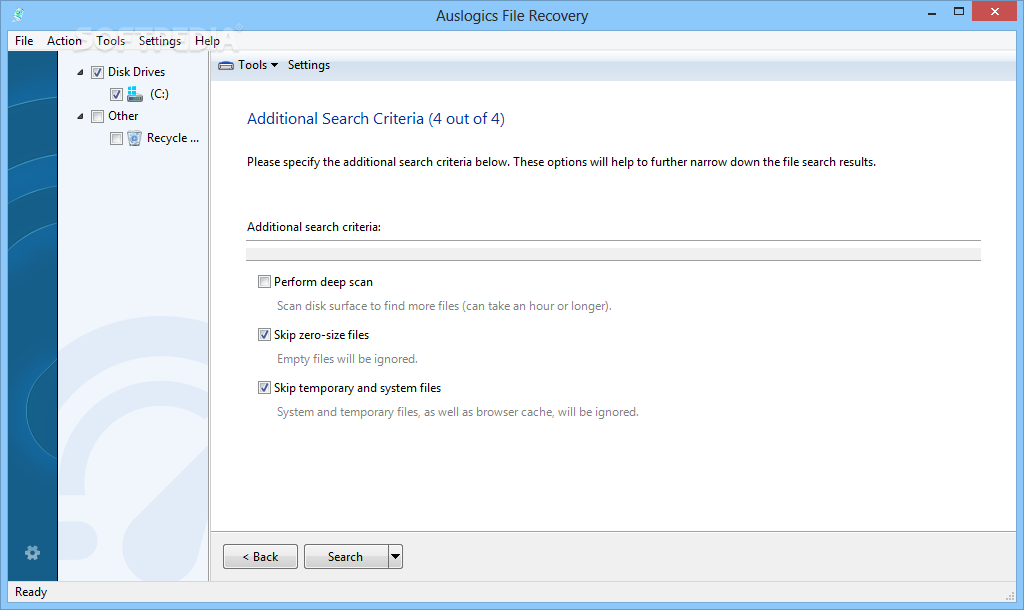
Task: Select the Disk Drives label
Action: click(136, 72)
